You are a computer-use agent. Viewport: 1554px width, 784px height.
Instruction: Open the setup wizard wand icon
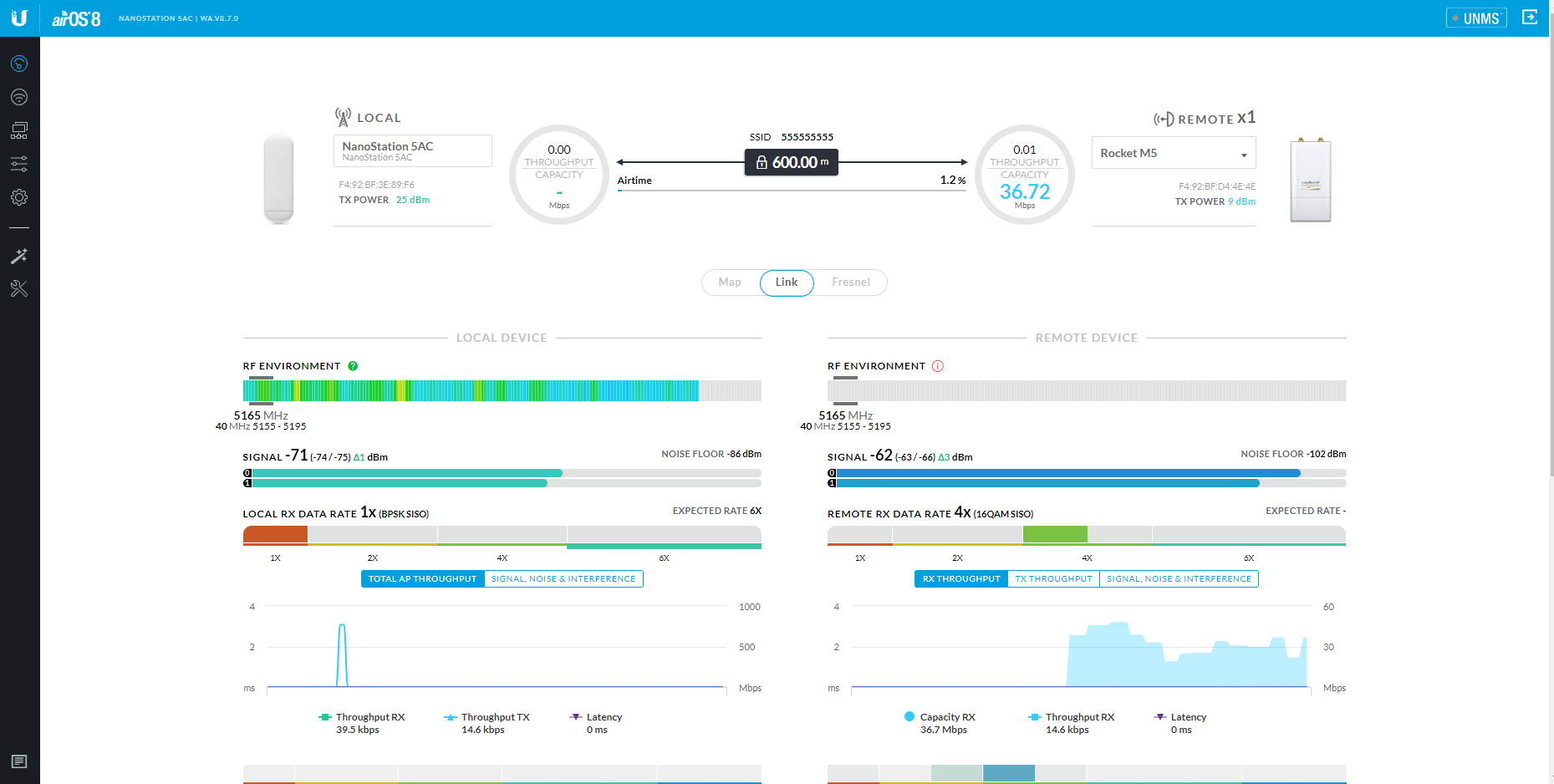[x=19, y=256]
